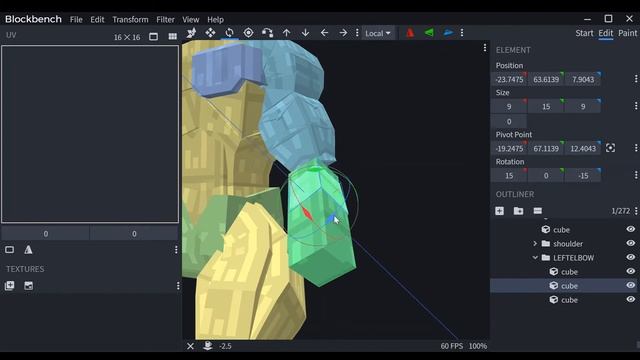The image size is (640, 360).
Task: Click the Pivot Point X field -19.2475
Action: [x=509, y=149]
